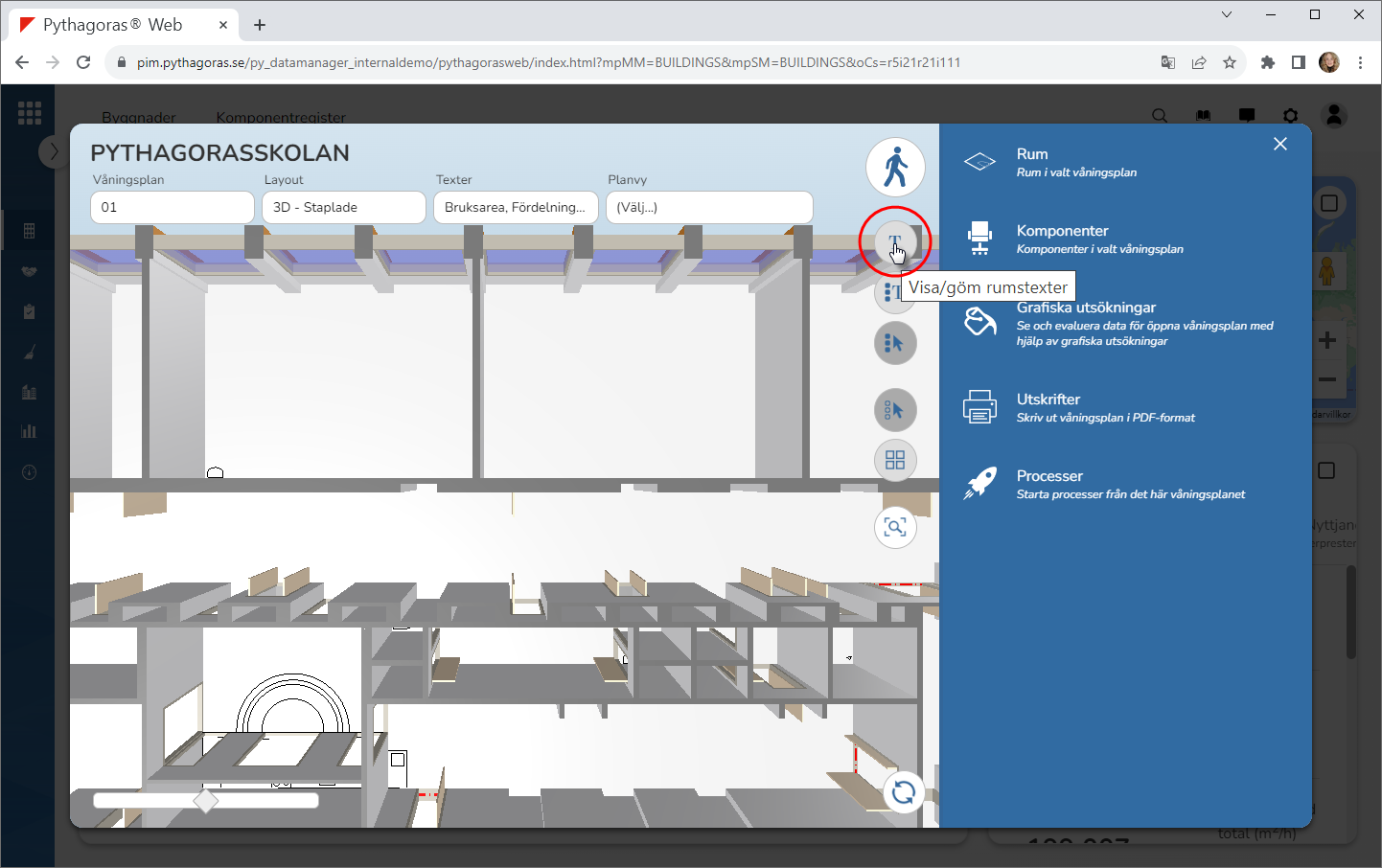Toggle room texts with the T button
The image size is (1382, 868).
[x=894, y=240]
